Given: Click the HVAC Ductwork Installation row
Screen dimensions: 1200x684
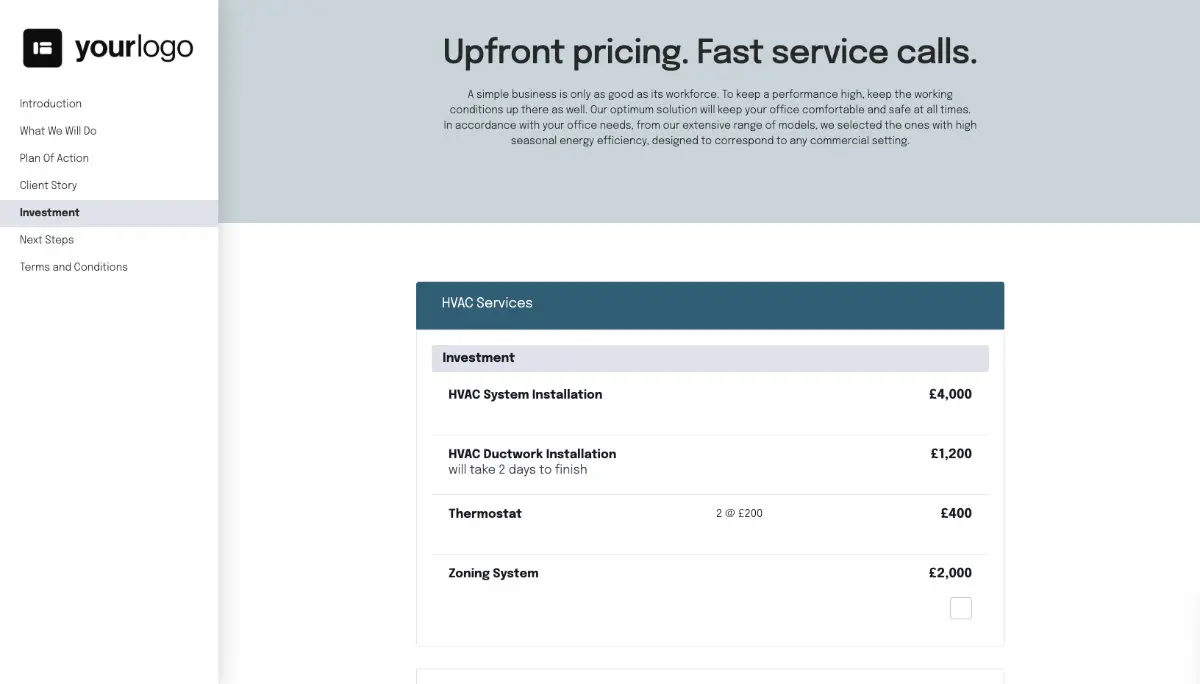Looking at the screenshot, I should (x=531, y=453).
